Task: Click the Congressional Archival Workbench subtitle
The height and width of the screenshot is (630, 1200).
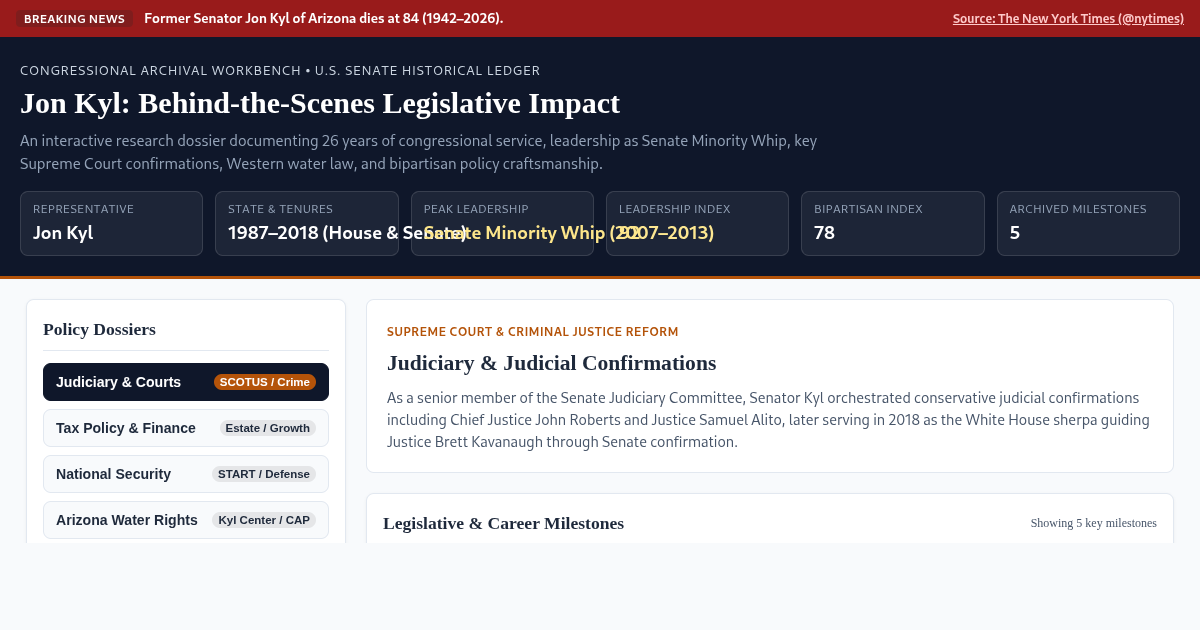Action: [280, 71]
